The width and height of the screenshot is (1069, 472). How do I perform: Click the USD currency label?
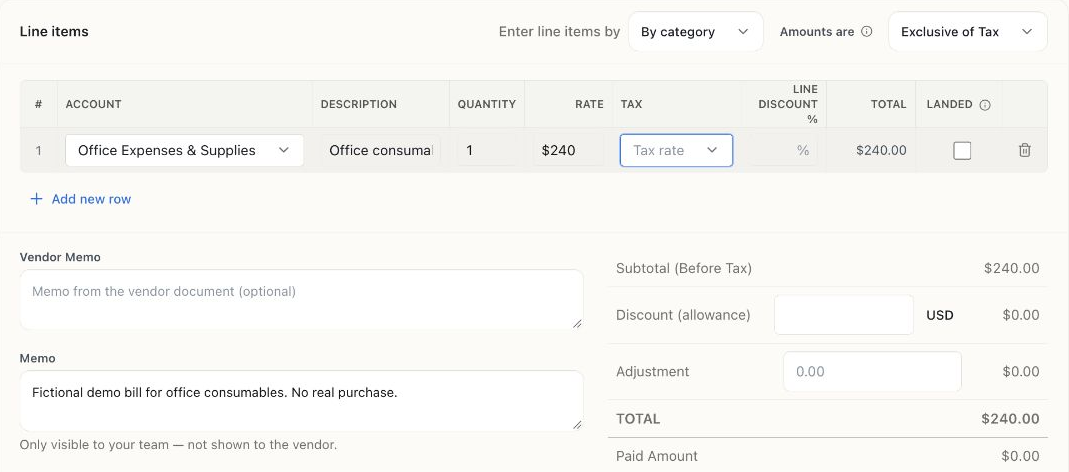(x=939, y=315)
